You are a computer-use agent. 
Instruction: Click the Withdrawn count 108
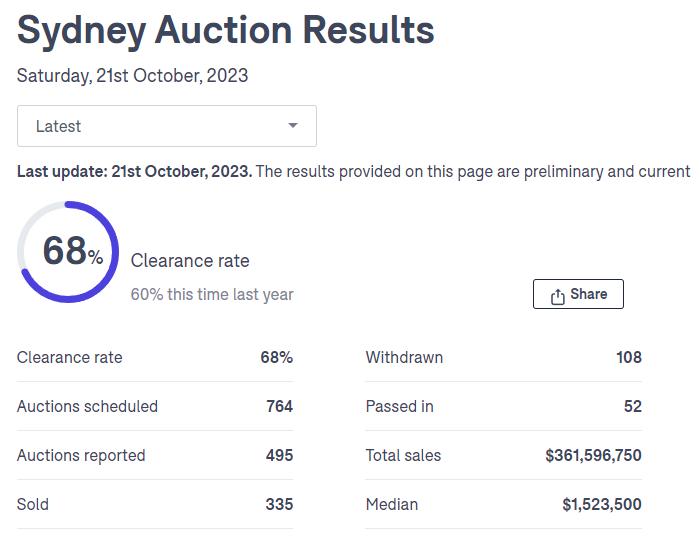pyautogui.click(x=629, y=357)
